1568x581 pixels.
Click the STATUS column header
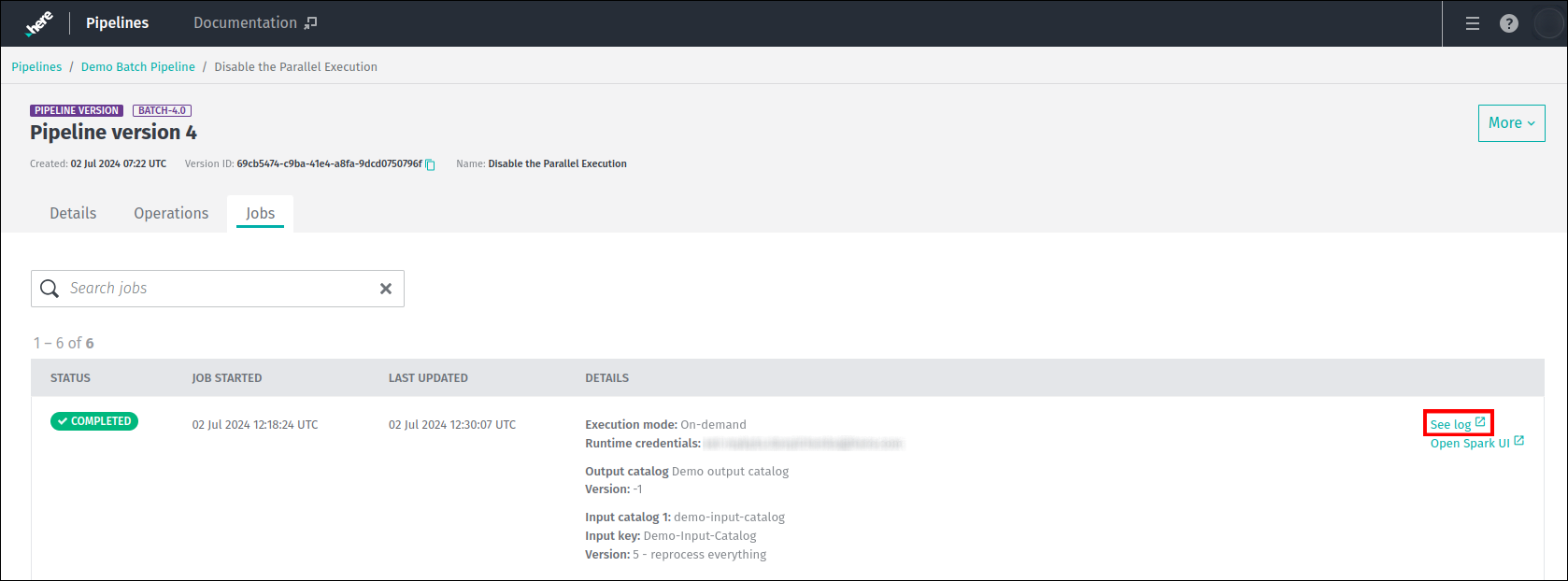pyautogui.click(x=70, y=378)
